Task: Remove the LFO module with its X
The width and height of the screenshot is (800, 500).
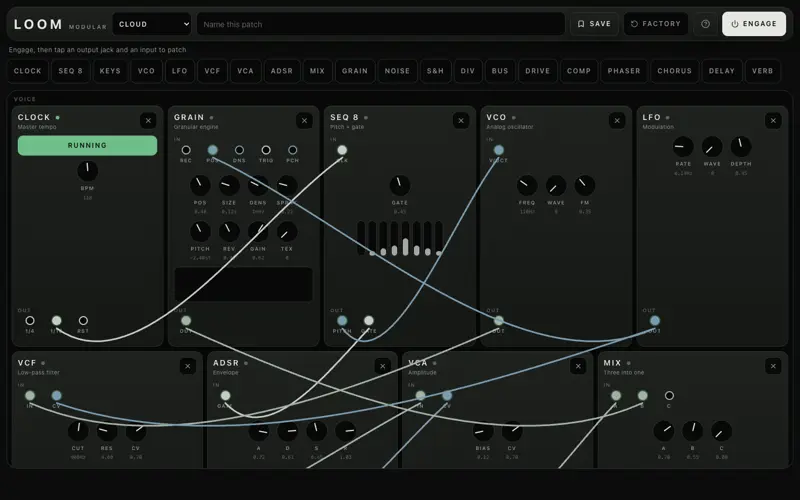Action: coord(773,120)
